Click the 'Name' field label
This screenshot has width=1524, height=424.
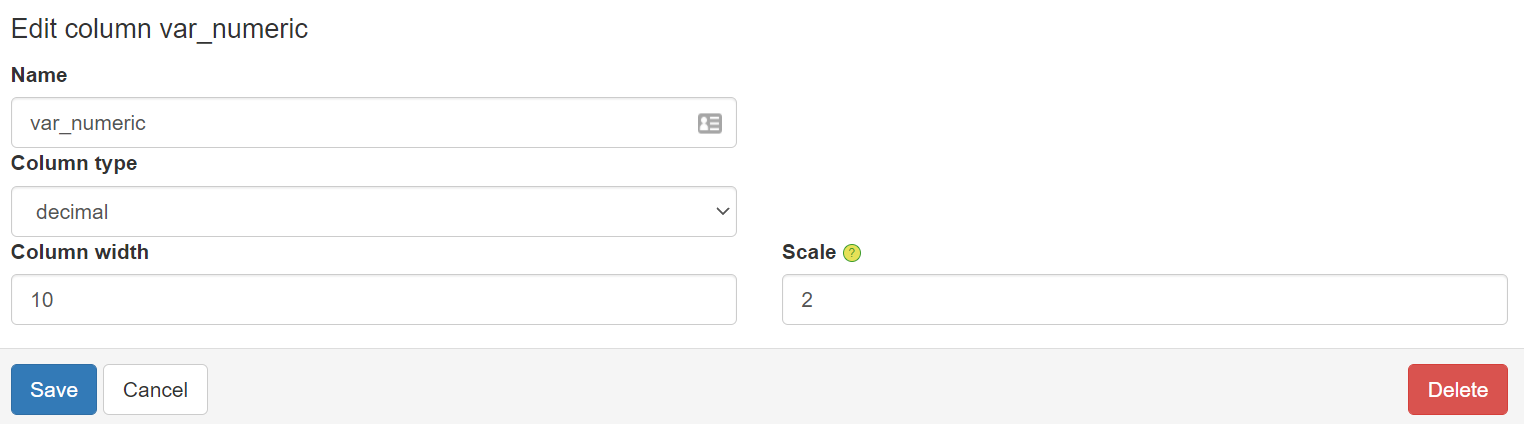pyautogui.click(x=39, y=75)
